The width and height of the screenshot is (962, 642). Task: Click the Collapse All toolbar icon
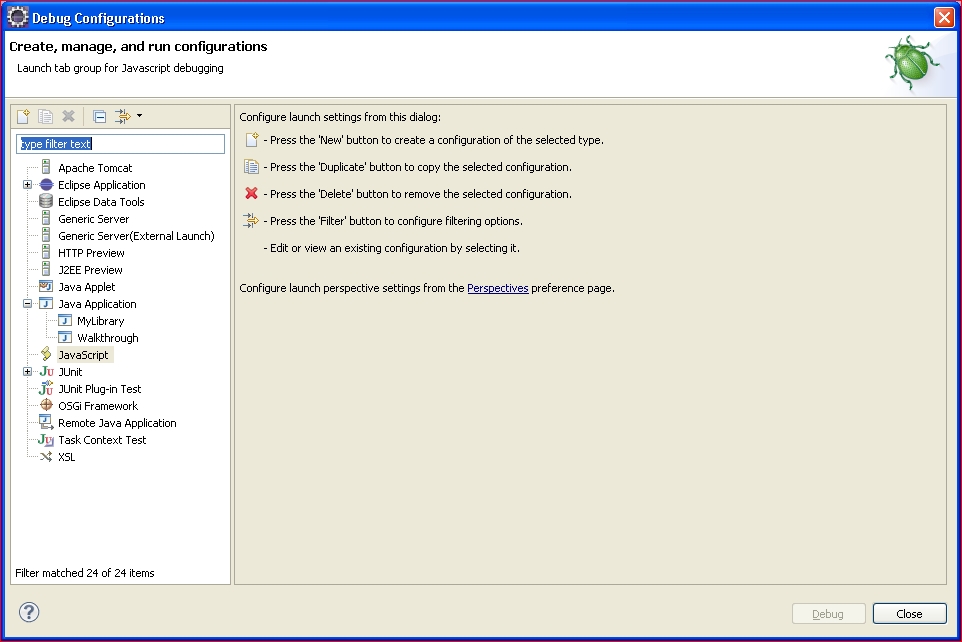(99, 116)
